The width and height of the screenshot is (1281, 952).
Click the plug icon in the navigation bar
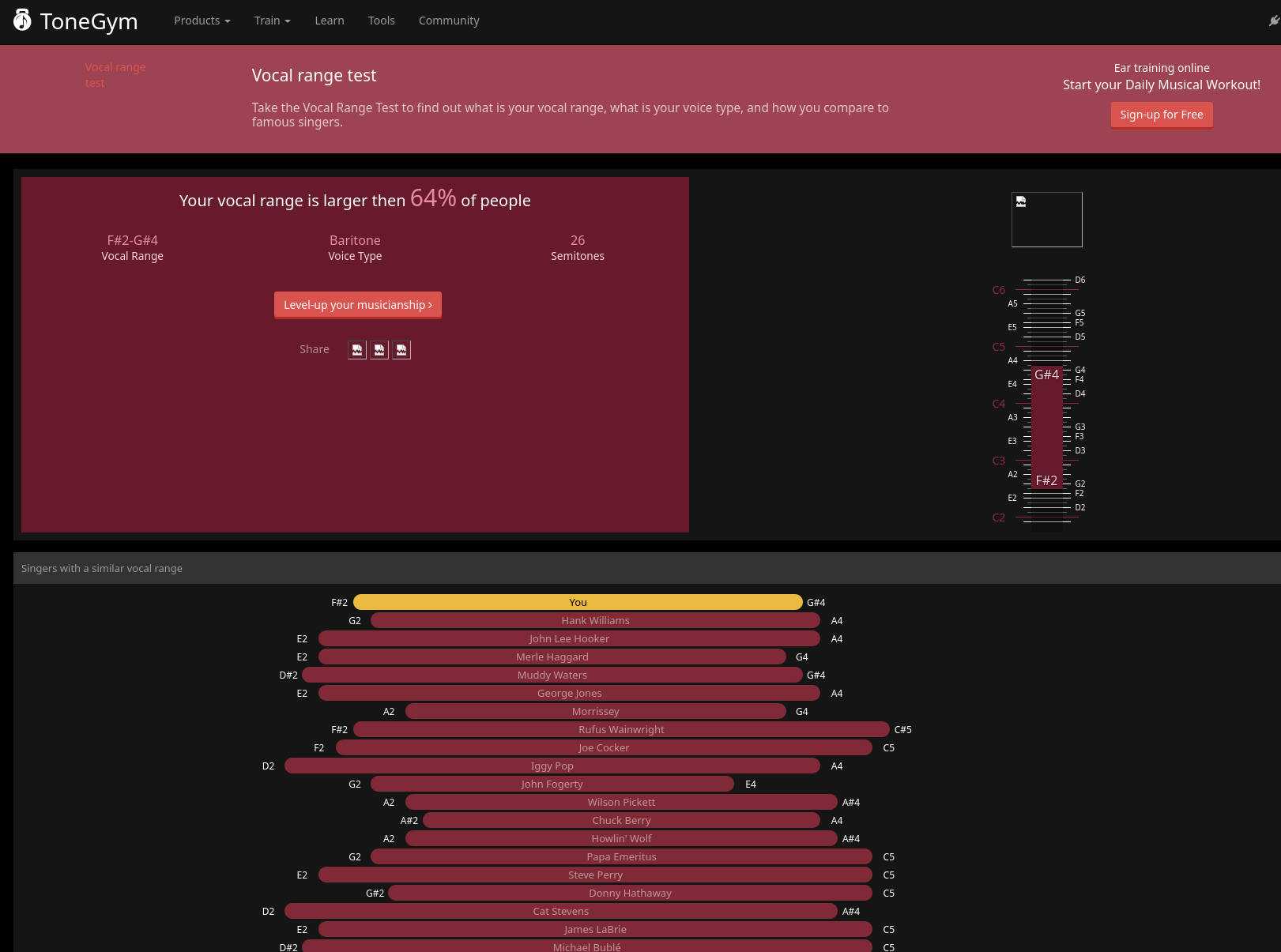(1274, 21)
